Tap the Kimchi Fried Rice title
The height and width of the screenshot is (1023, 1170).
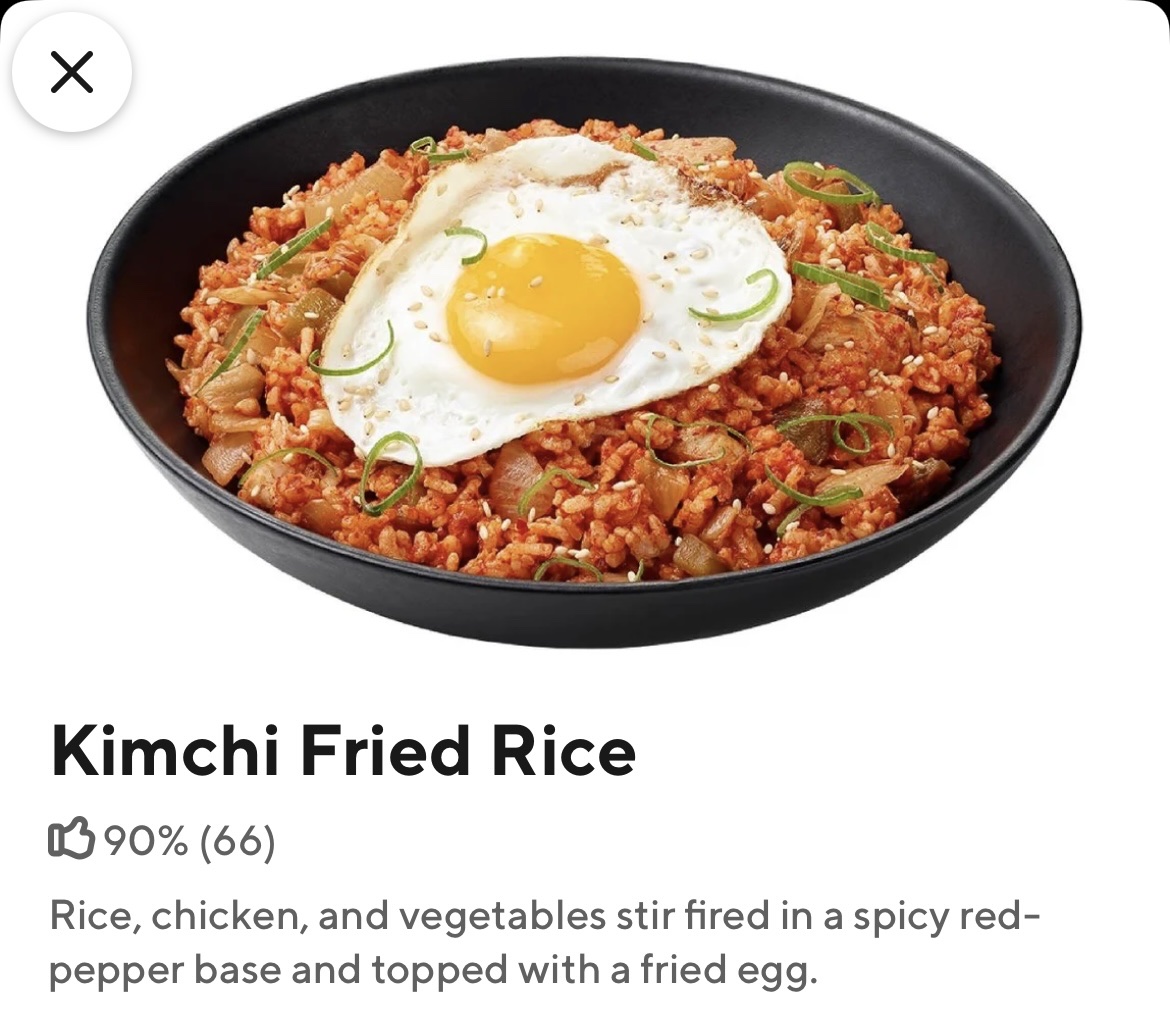(343, 750)
